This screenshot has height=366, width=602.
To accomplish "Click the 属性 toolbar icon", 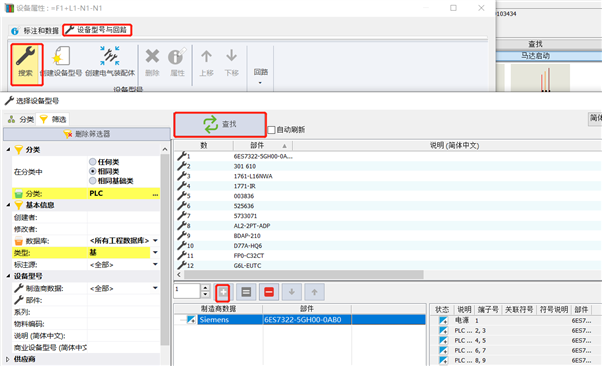I will [177, 56].
